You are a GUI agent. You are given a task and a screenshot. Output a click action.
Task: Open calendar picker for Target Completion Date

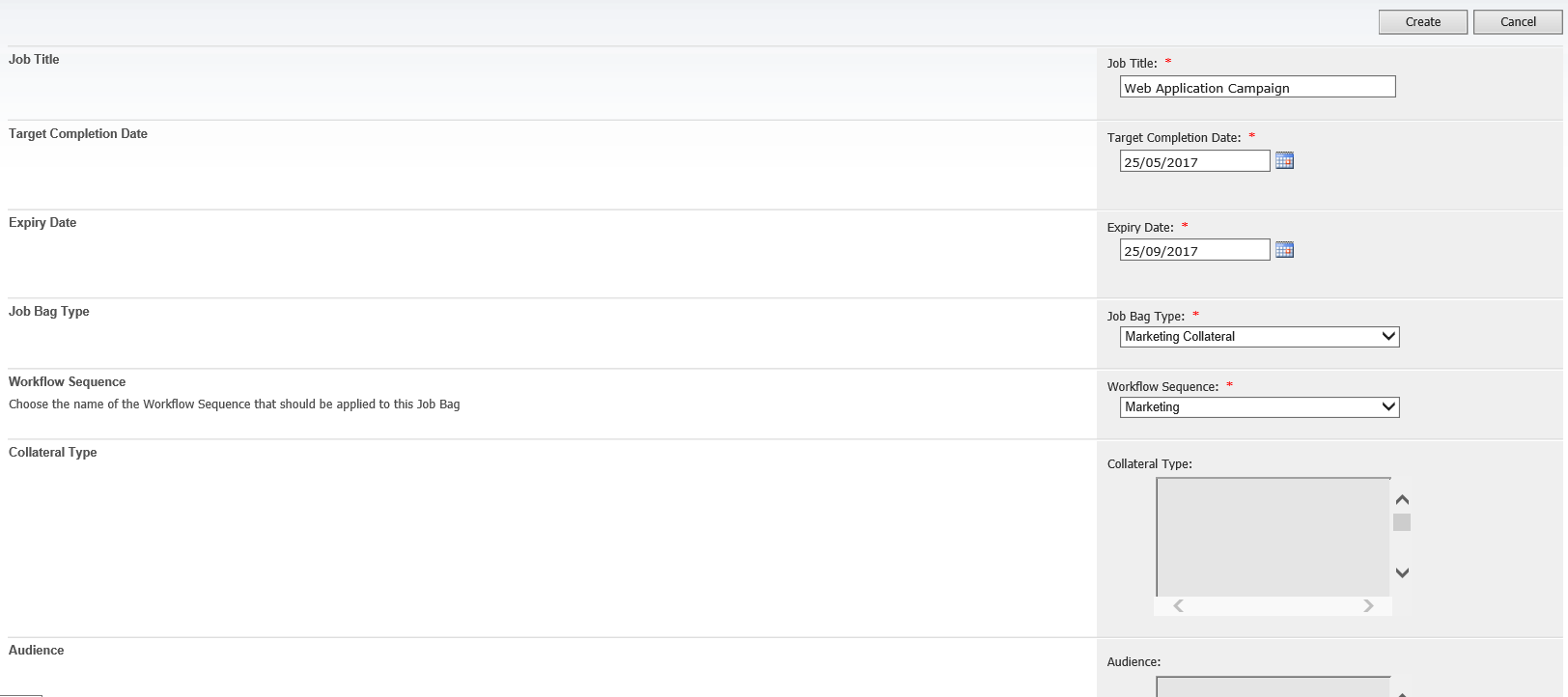1284,160
